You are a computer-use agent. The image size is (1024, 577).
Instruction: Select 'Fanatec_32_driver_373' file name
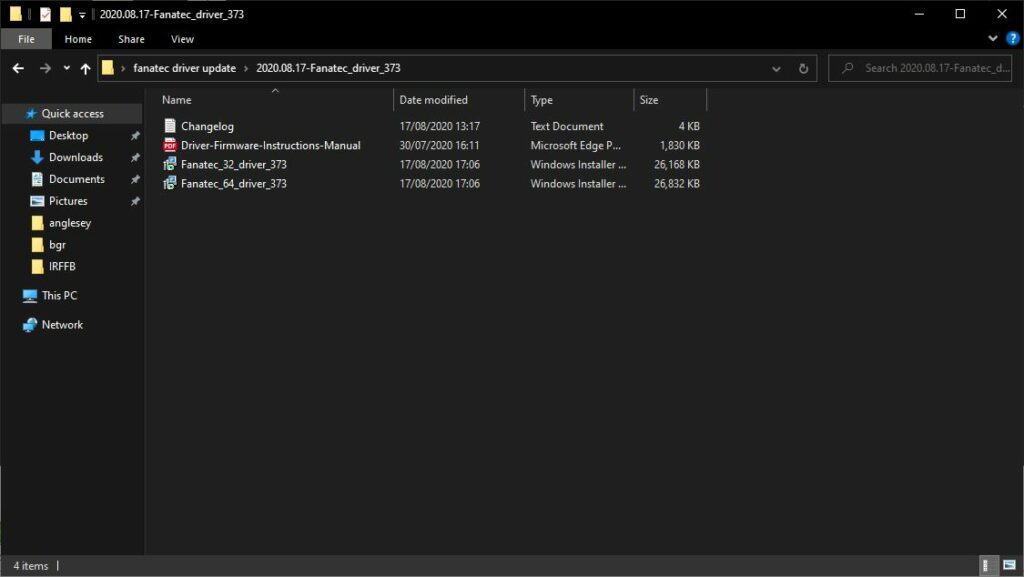(234, 164)
